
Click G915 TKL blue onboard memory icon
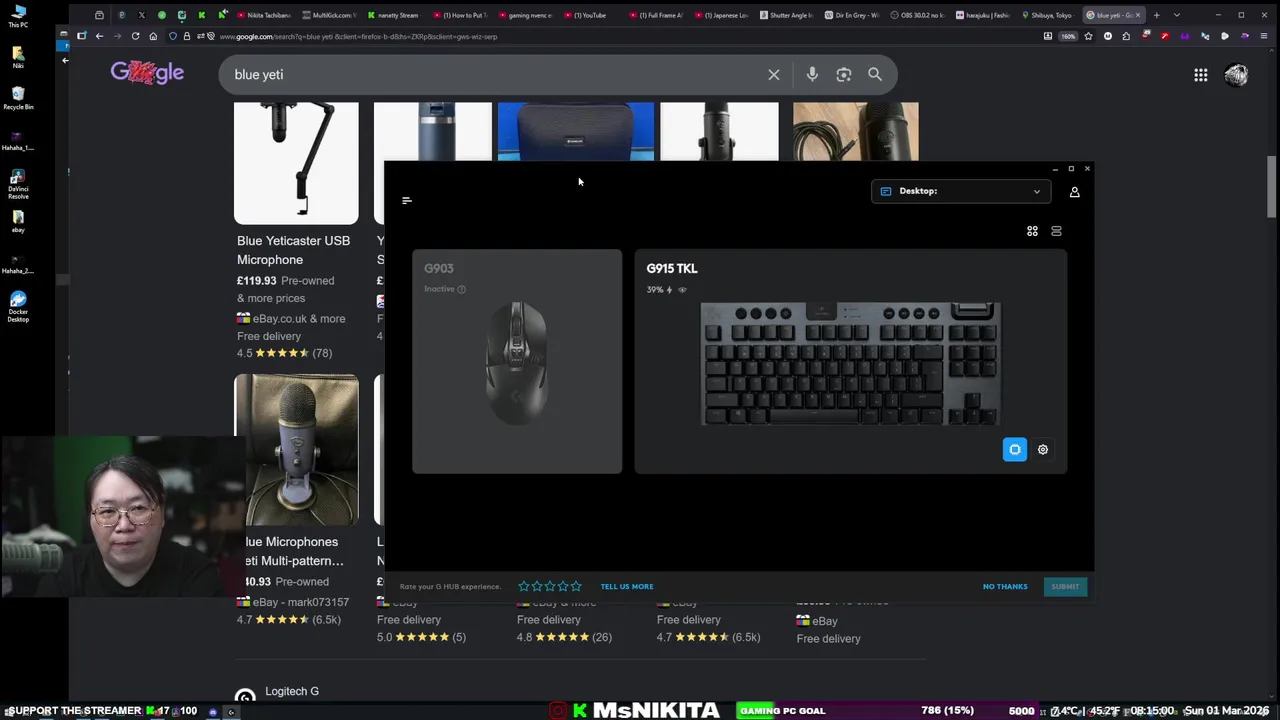pos(1015,450)
